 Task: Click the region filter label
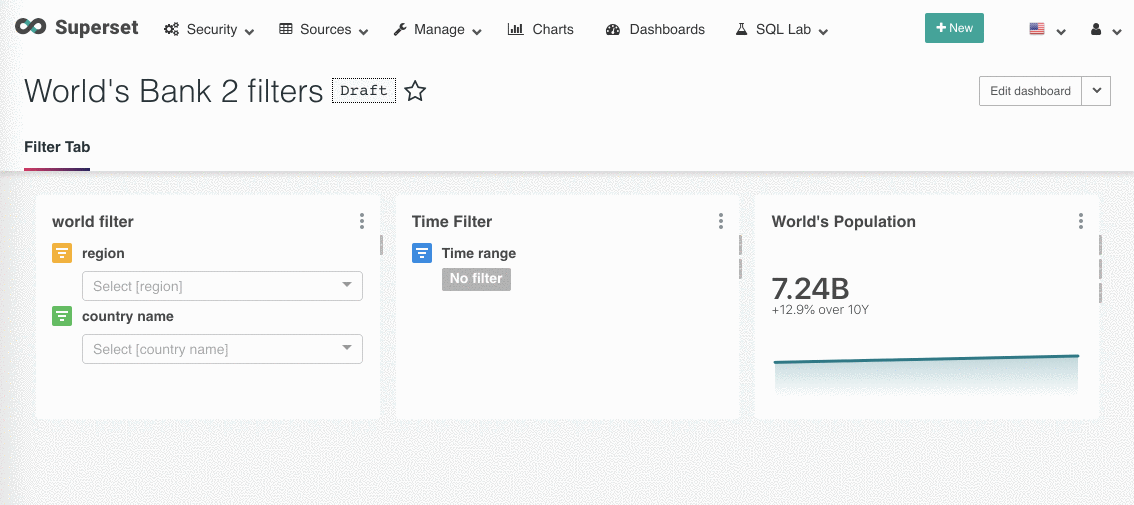pyautogui.click(x=103, y=253)
